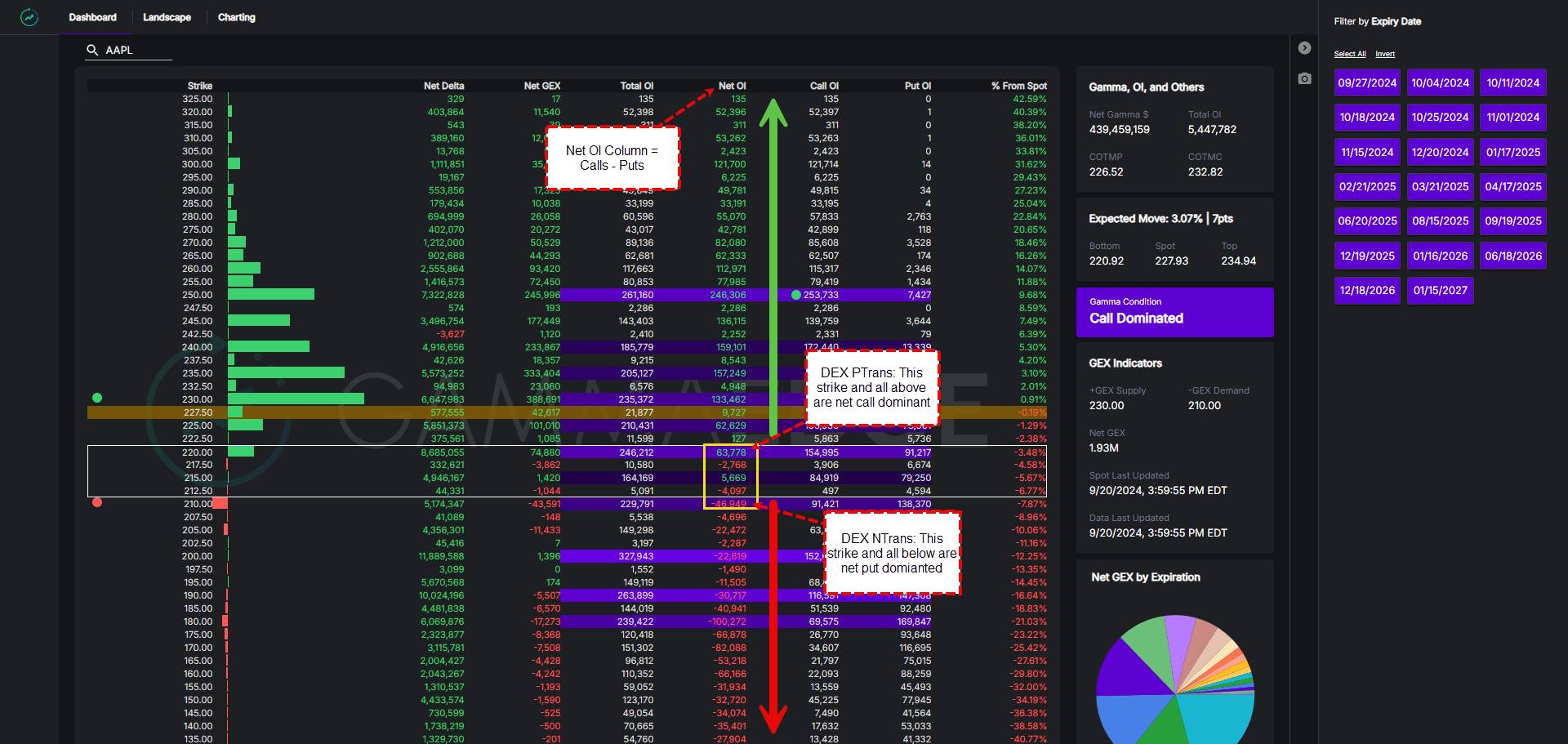Click the green dot beside strike 230.00
Screen dimensions: 1568x744
click(x=97, y=398)
